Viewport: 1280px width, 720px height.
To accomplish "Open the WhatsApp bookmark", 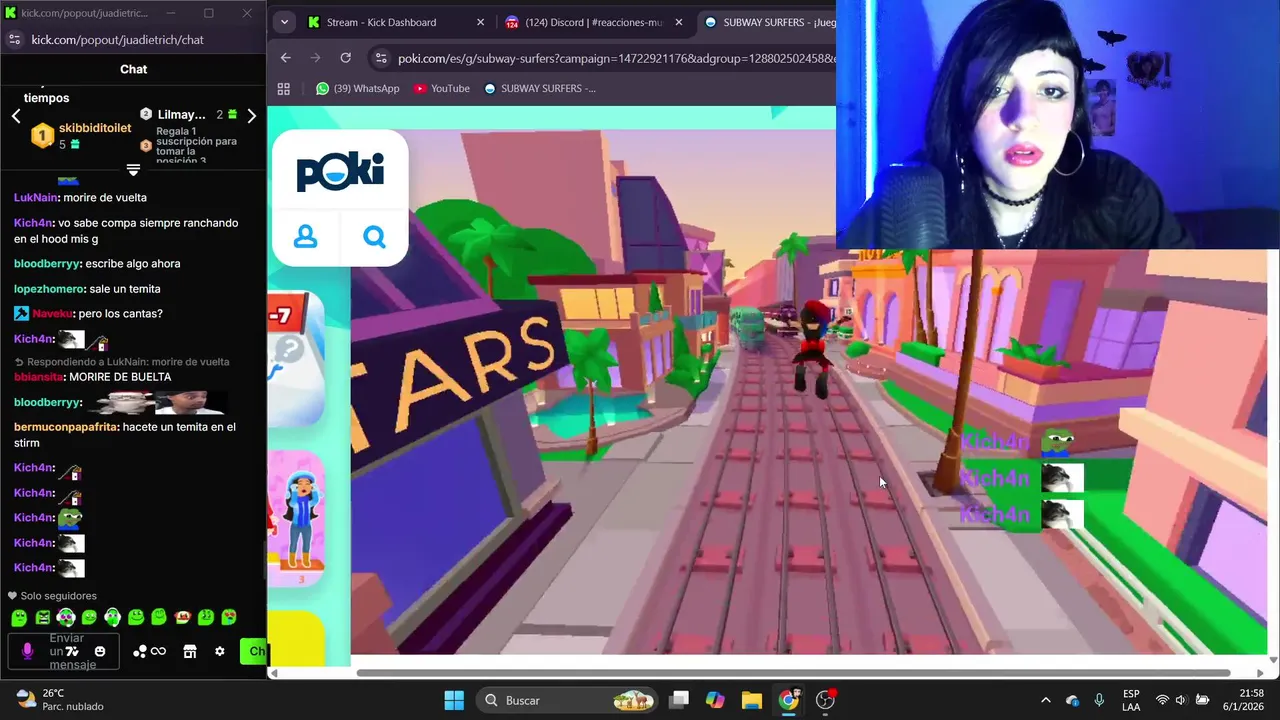I will tap(357, 88).
